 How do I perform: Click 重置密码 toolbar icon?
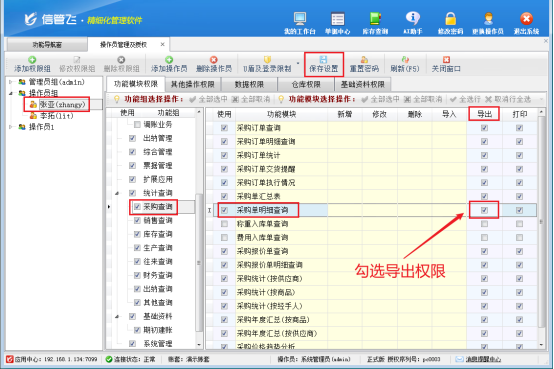pyautogui.click(x=364, y=64)
